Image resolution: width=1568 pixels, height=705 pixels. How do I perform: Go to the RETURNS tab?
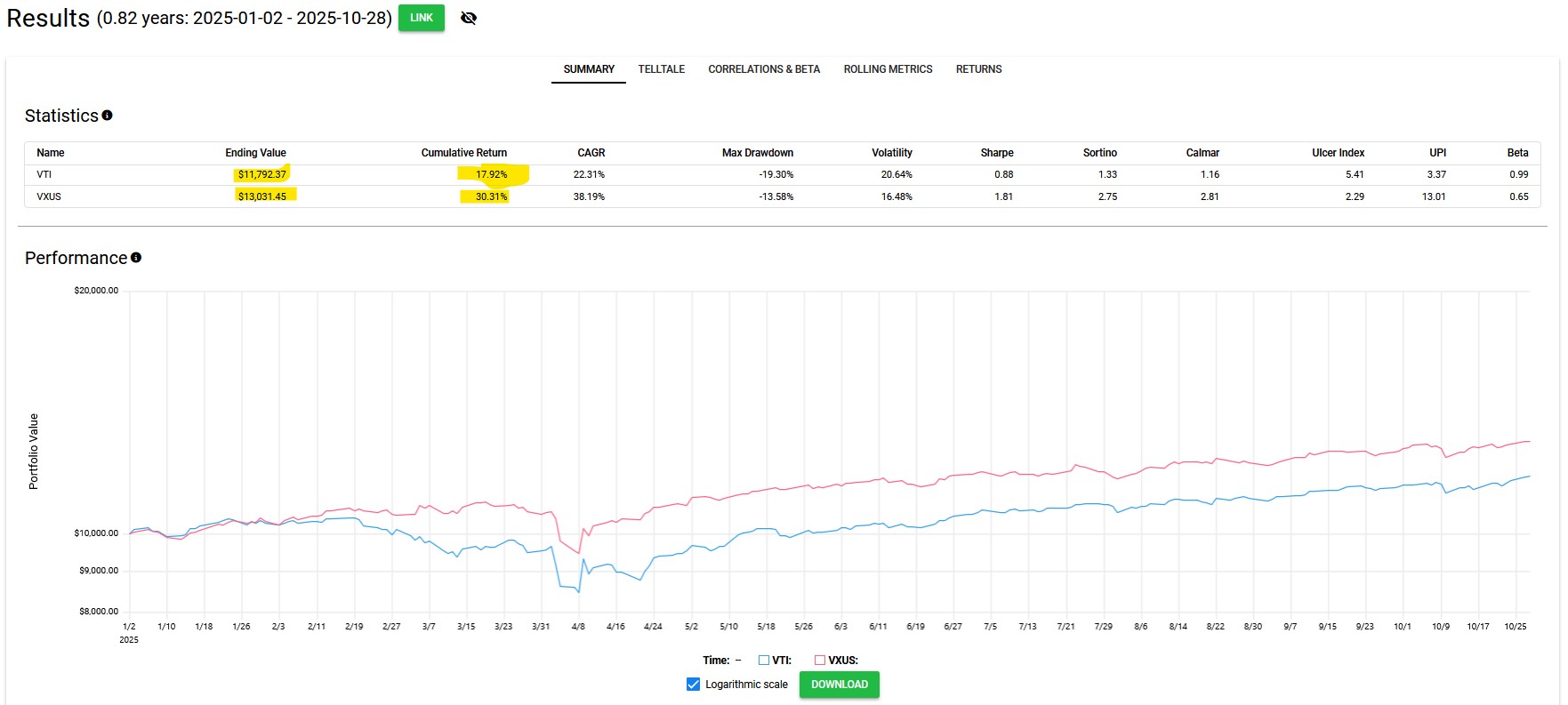pyautogui.click(x=979, y=69)
